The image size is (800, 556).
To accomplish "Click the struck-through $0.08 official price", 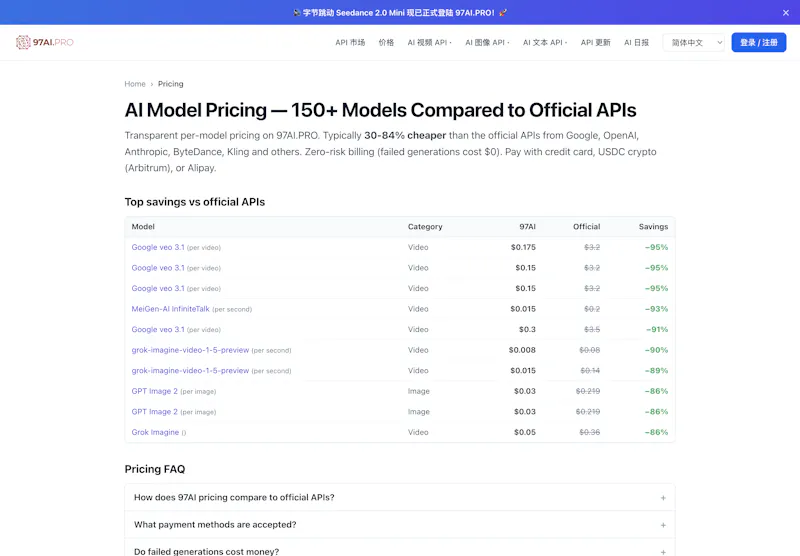I will pos(589,350).
